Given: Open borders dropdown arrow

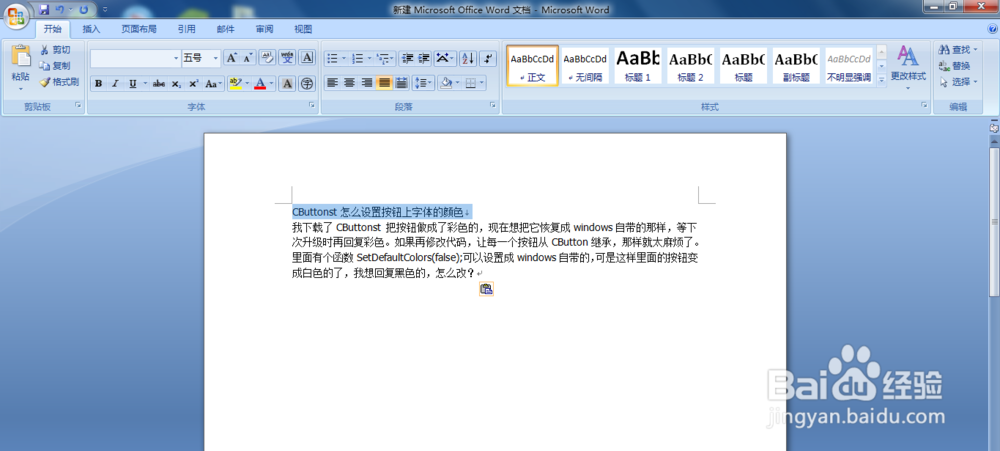Looking at the screenshot, I should pyautogui.click(x=482, y=82).
